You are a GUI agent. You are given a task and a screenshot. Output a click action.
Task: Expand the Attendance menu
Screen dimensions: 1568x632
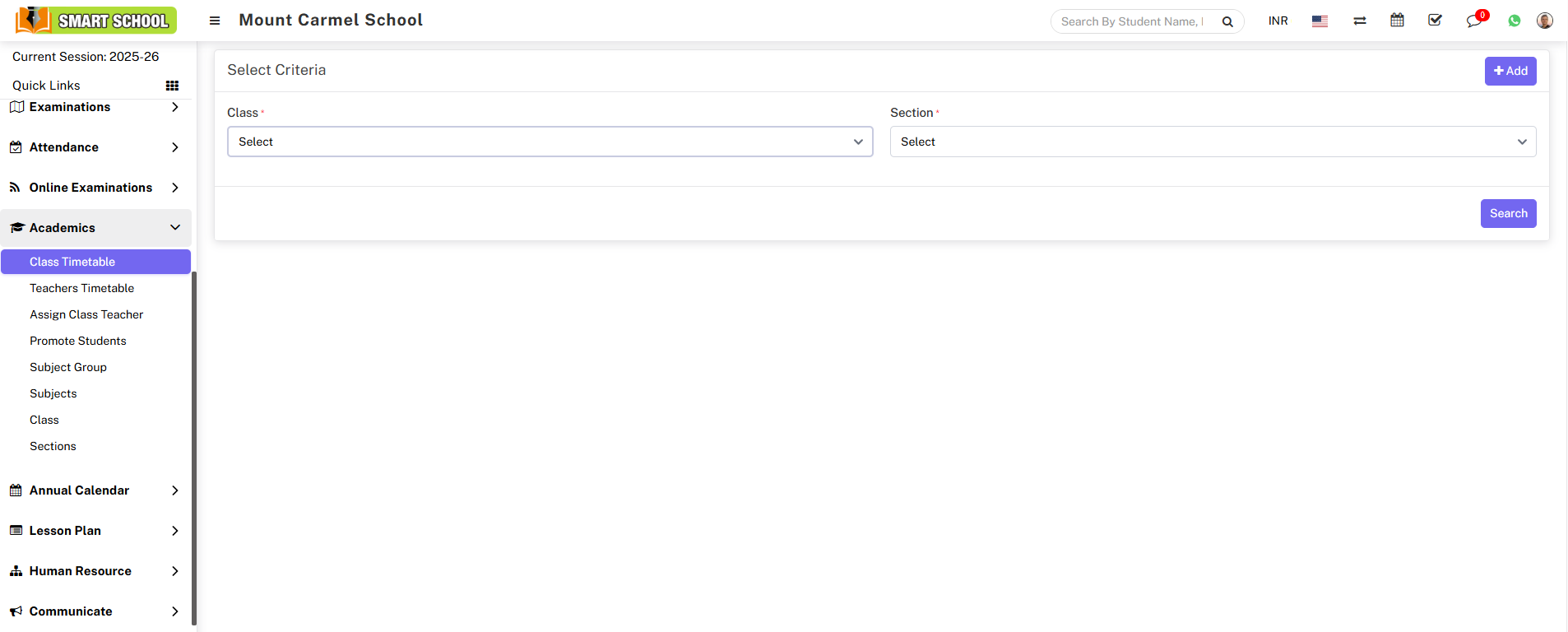coord(95,147)
